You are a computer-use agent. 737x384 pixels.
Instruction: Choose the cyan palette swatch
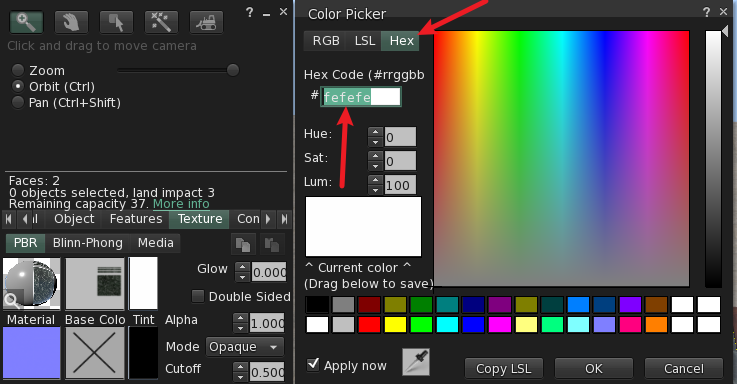pyautogui.click(x=447, y=324)
